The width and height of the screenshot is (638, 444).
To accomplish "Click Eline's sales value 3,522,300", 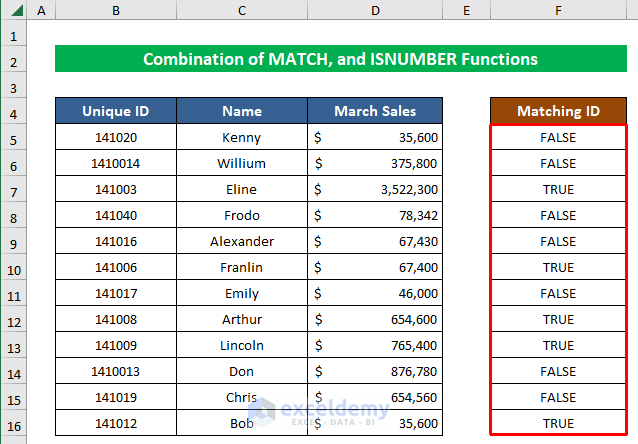I will click(375, 190).
